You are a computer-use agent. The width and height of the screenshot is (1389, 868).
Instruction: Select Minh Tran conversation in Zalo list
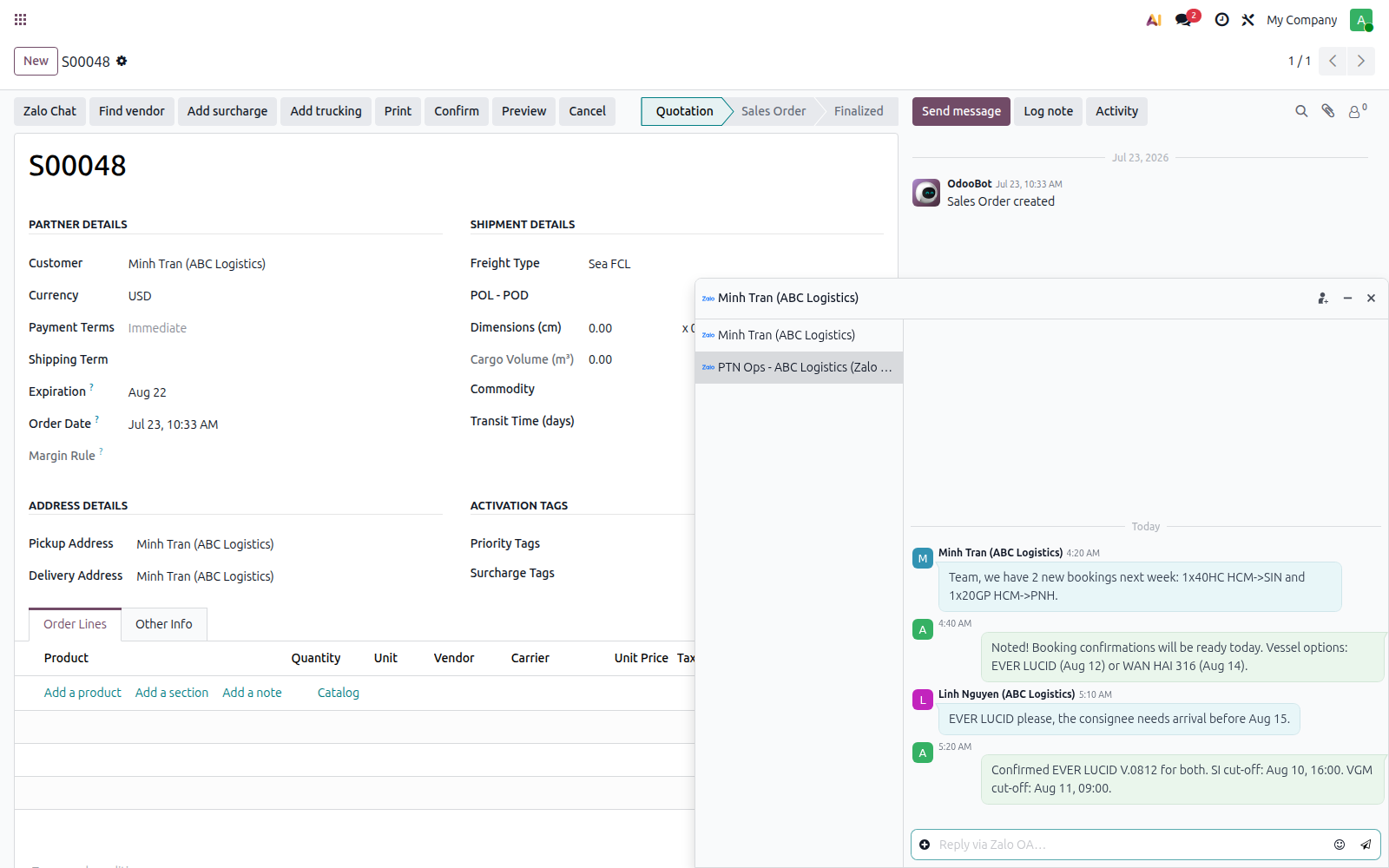[x=799, y=335]
